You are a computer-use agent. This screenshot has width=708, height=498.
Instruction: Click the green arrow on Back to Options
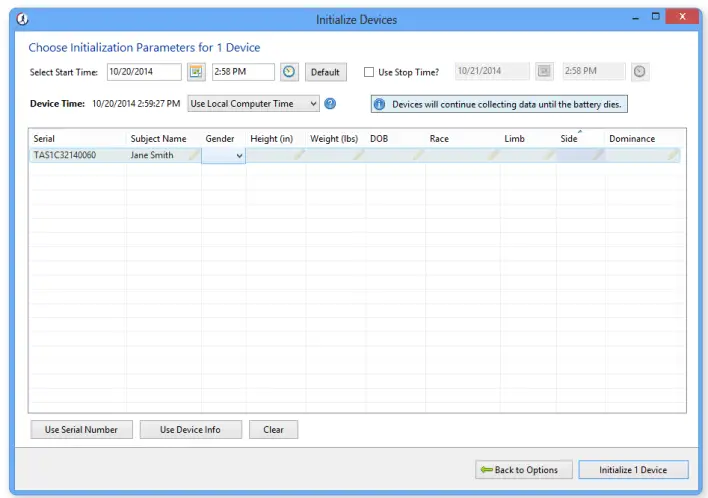tap(487, 470)
